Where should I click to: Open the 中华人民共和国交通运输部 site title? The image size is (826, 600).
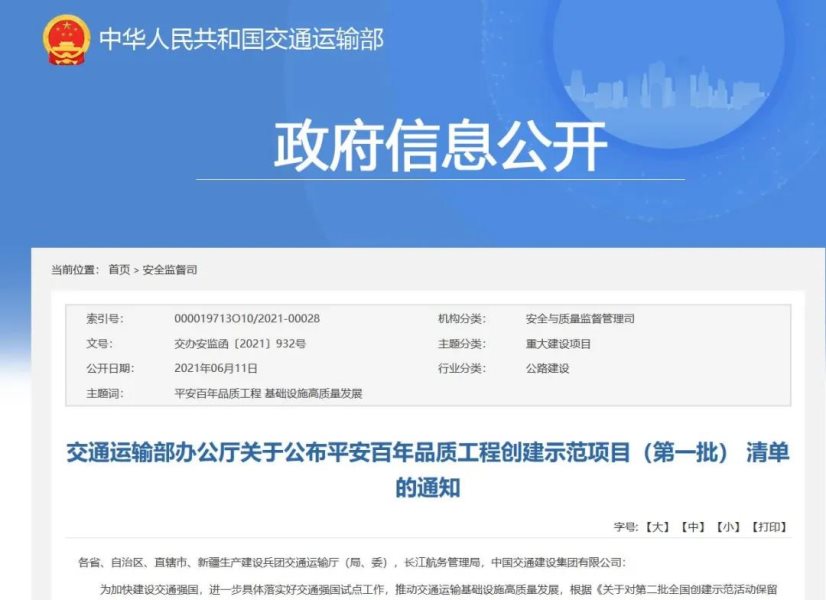241,40
